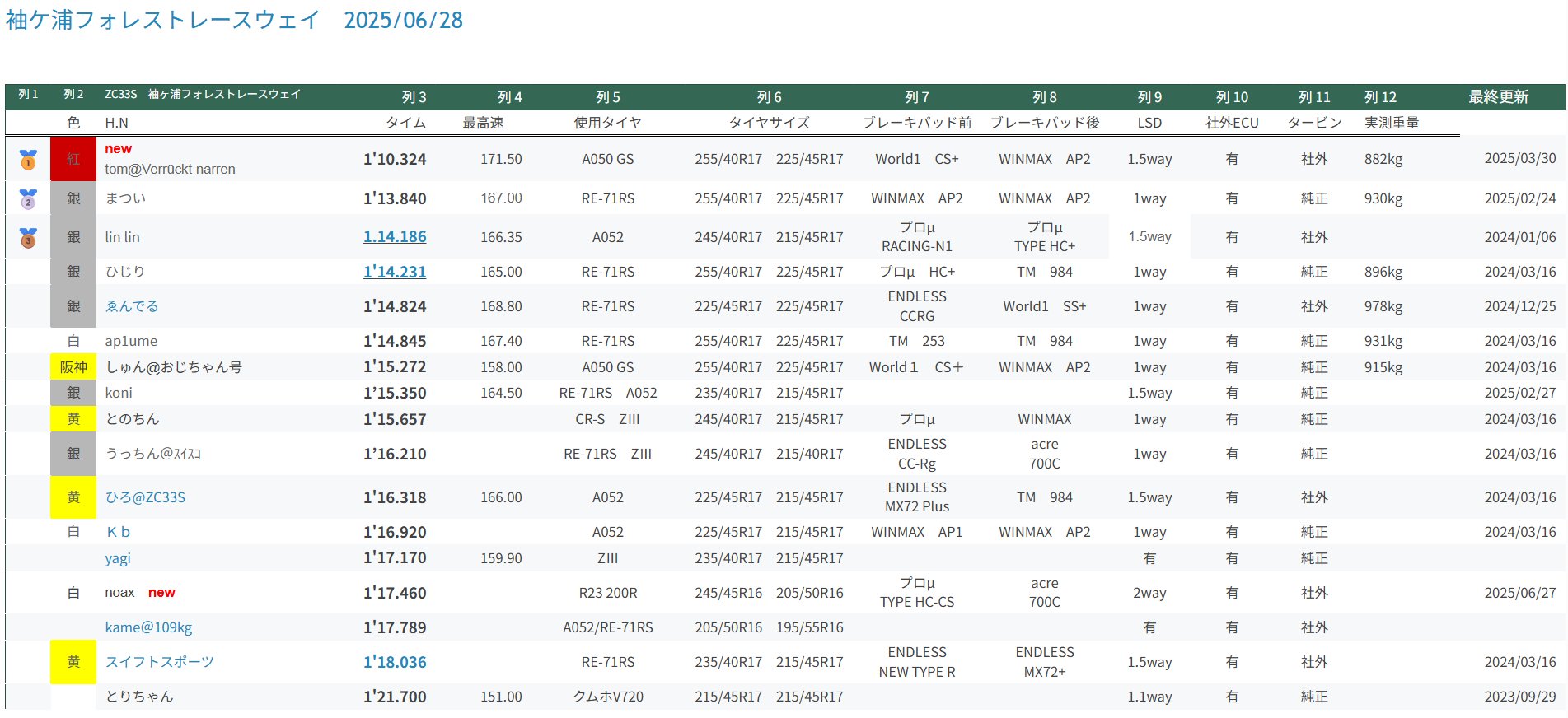The width and height of the screenshot is (1568, 718).
Task: Click the brake pad ENDLESS MX72 Plus
Action: pos(917,497)
